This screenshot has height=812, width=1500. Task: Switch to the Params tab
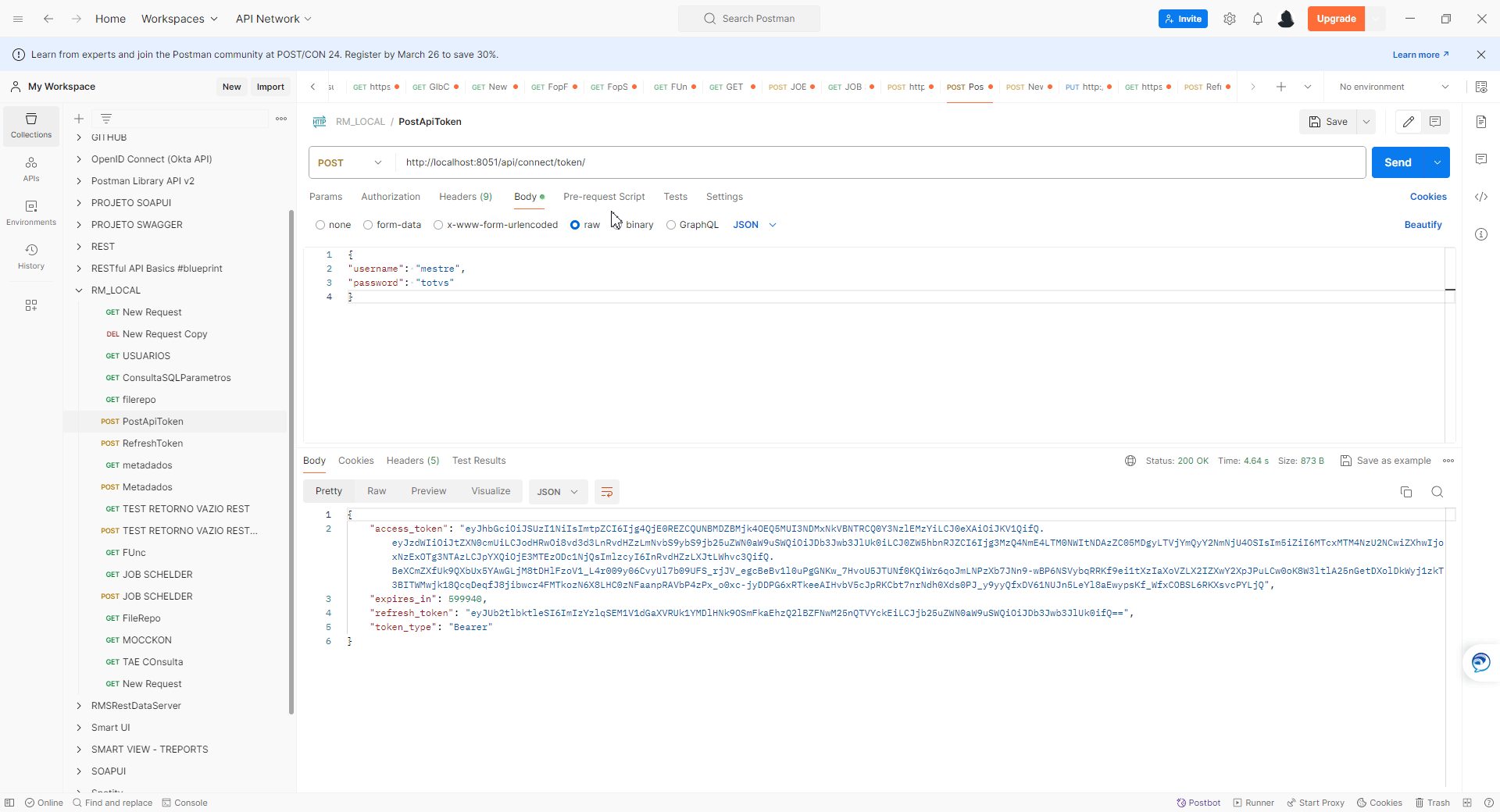(x=326, y=197)
